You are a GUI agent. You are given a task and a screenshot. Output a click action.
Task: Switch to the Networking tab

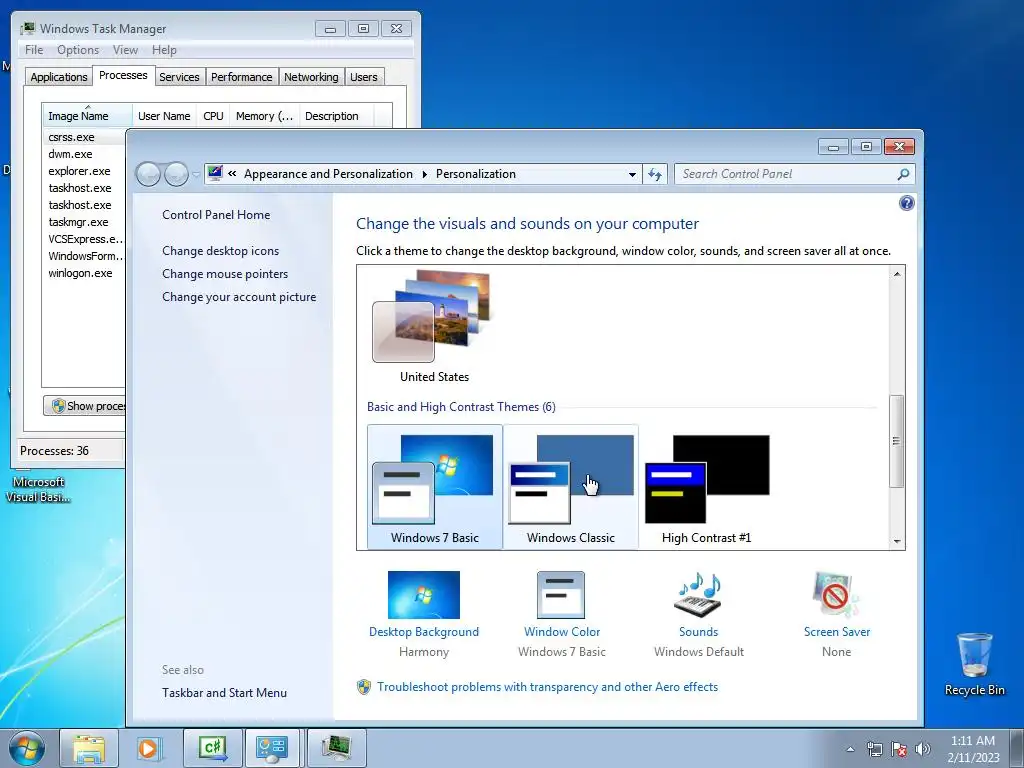311,76
